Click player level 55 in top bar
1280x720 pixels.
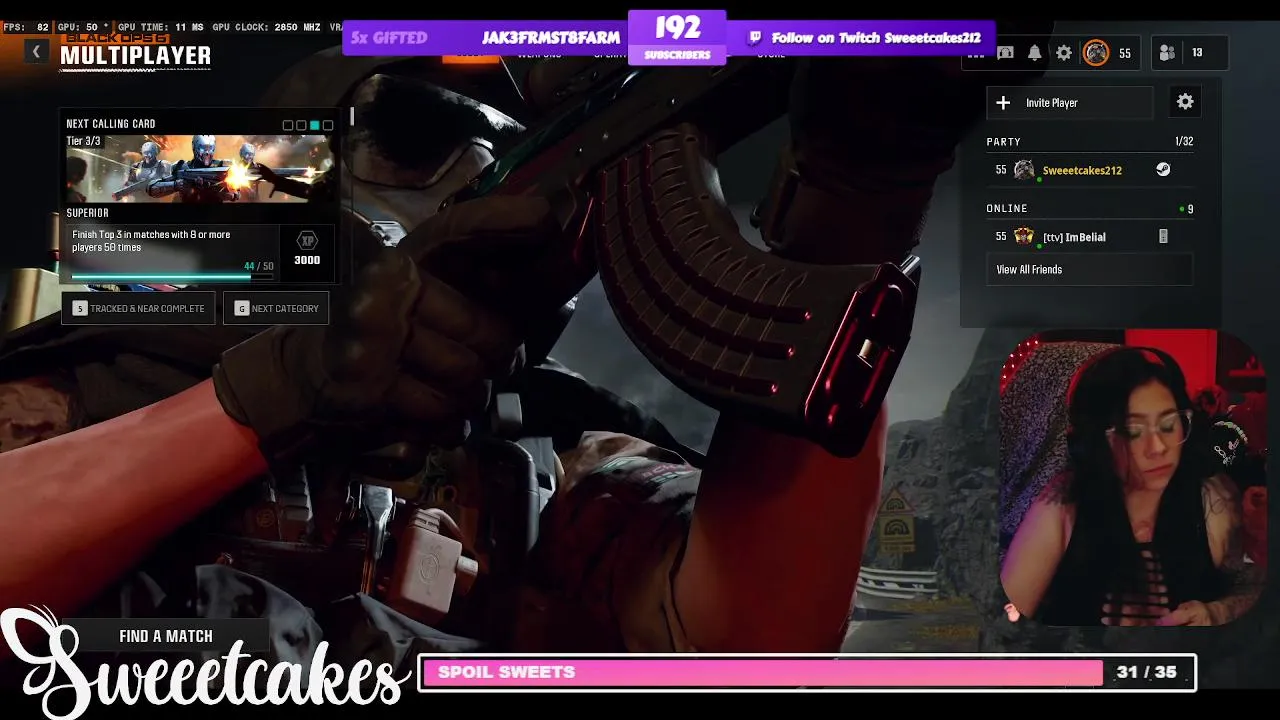[x=1125, y=53]
